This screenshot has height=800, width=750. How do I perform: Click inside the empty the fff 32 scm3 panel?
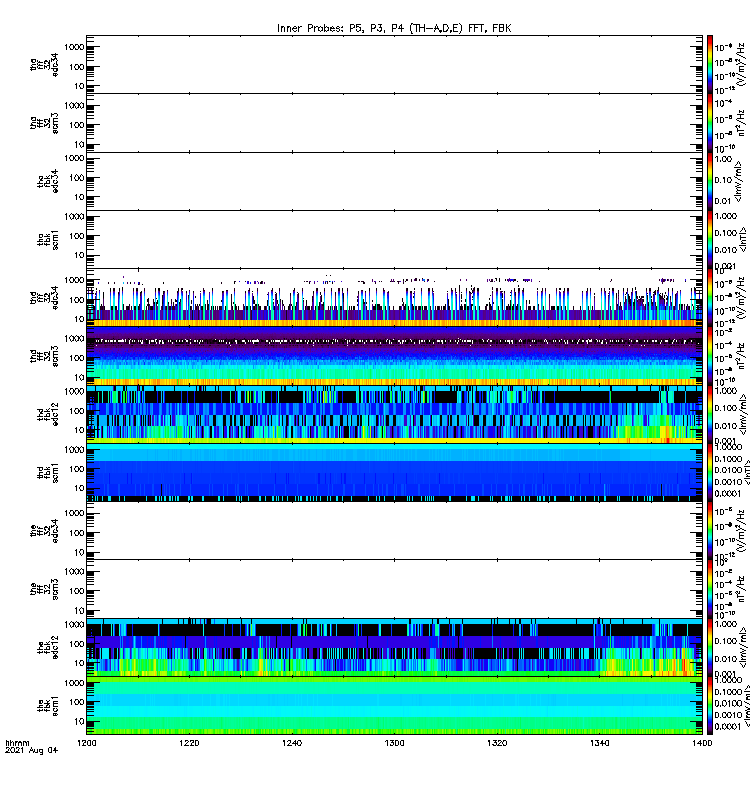click(394, 589)
